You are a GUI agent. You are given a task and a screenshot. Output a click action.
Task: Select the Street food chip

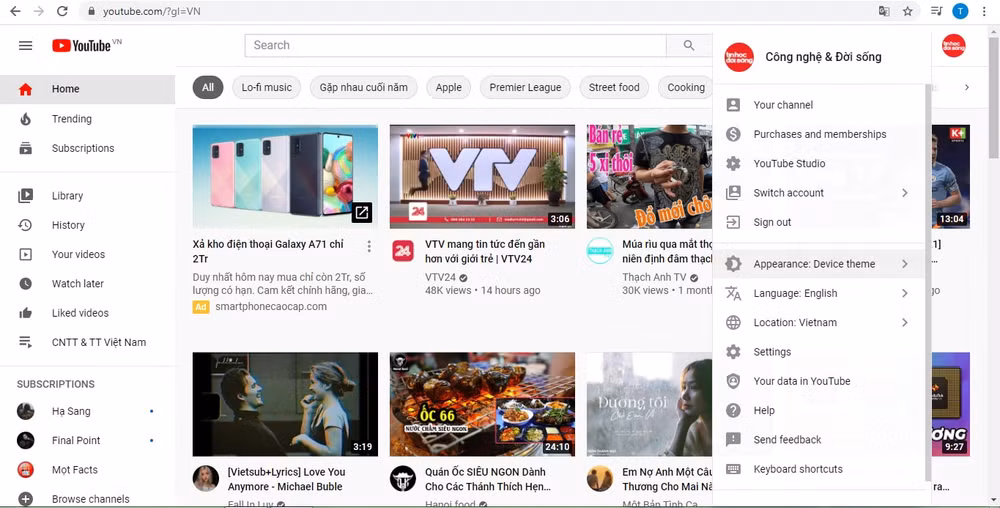point(614,87)
